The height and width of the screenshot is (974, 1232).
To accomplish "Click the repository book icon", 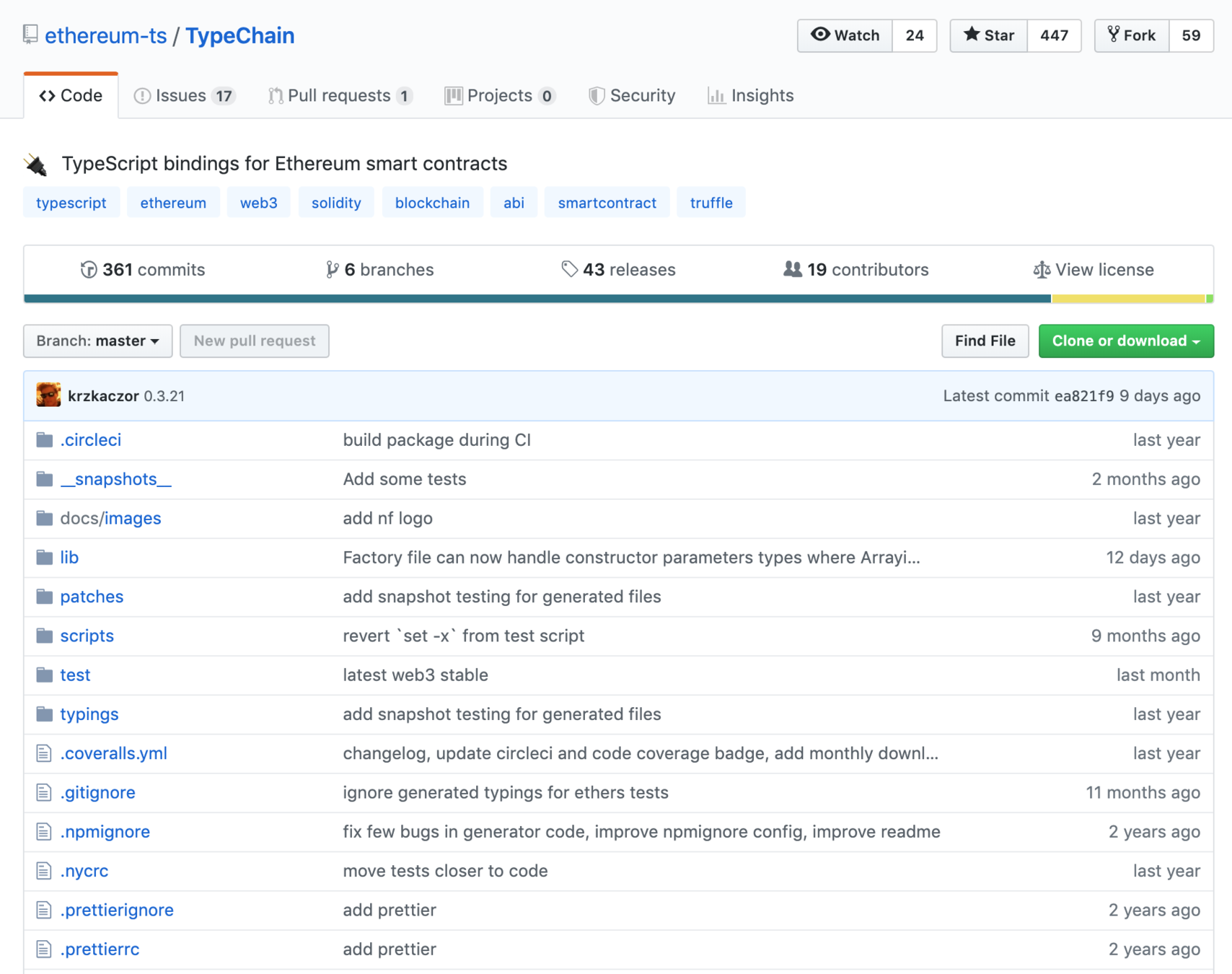I will pos(30,34).
